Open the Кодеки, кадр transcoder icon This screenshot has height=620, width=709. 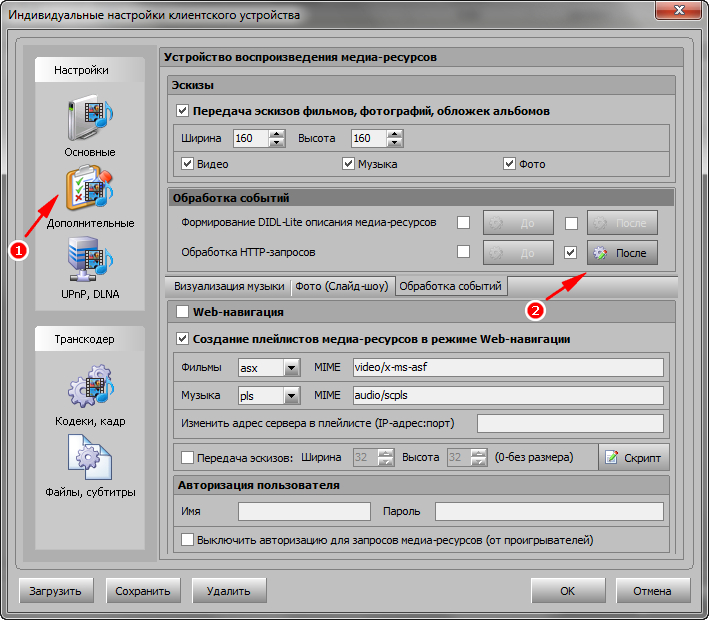coord(90,391)
